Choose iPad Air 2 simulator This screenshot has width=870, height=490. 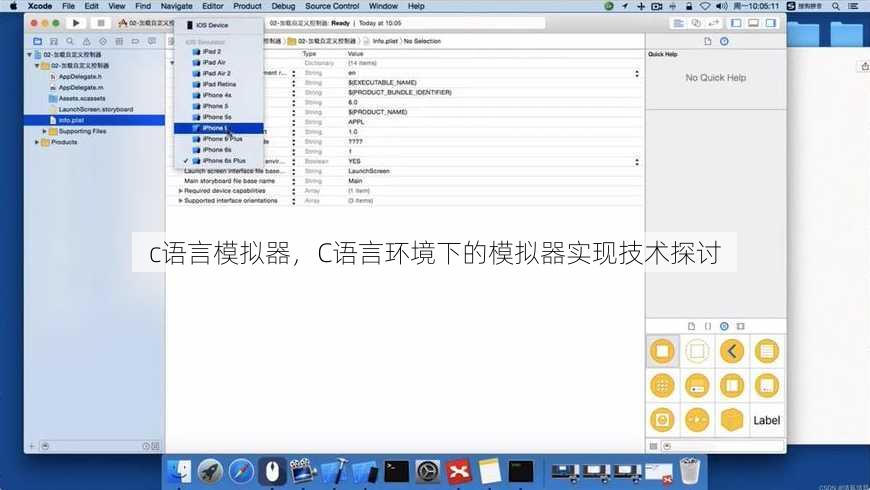pos(219,73)
